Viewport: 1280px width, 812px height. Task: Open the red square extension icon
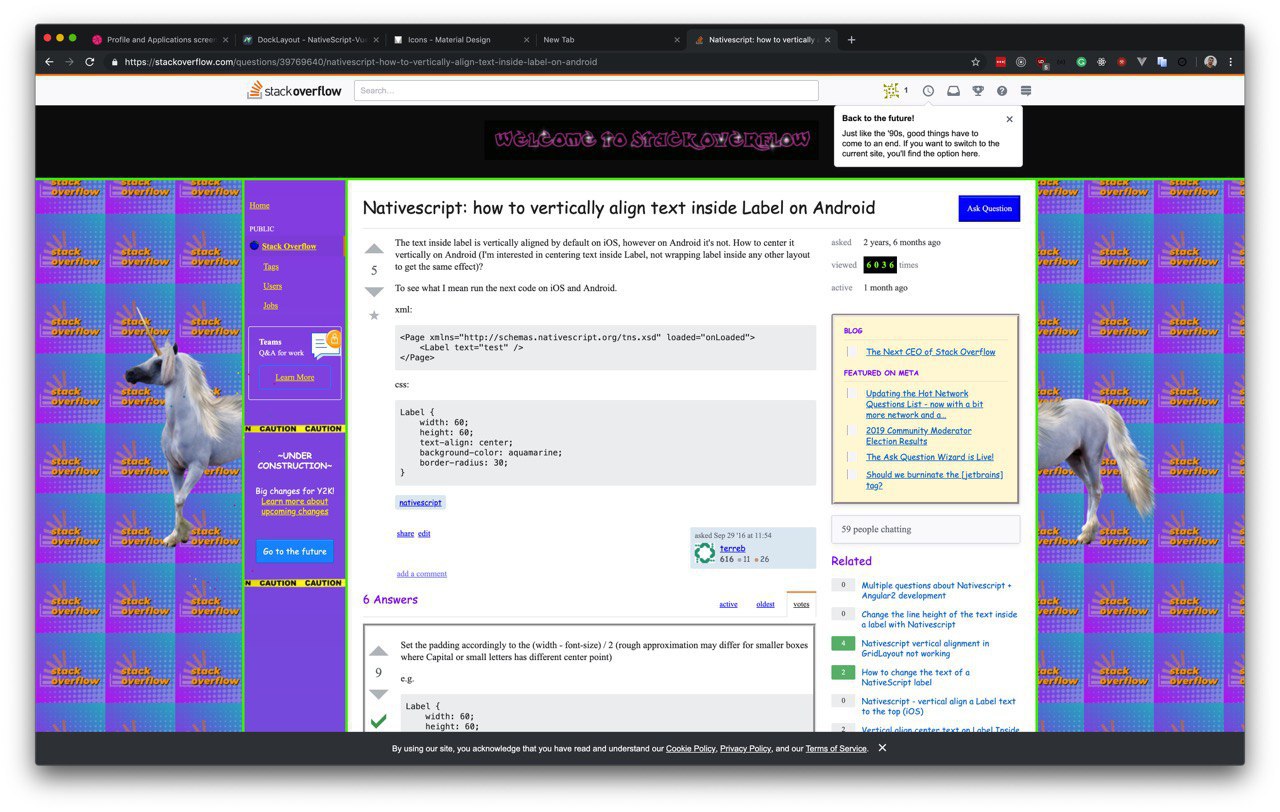1001,62
